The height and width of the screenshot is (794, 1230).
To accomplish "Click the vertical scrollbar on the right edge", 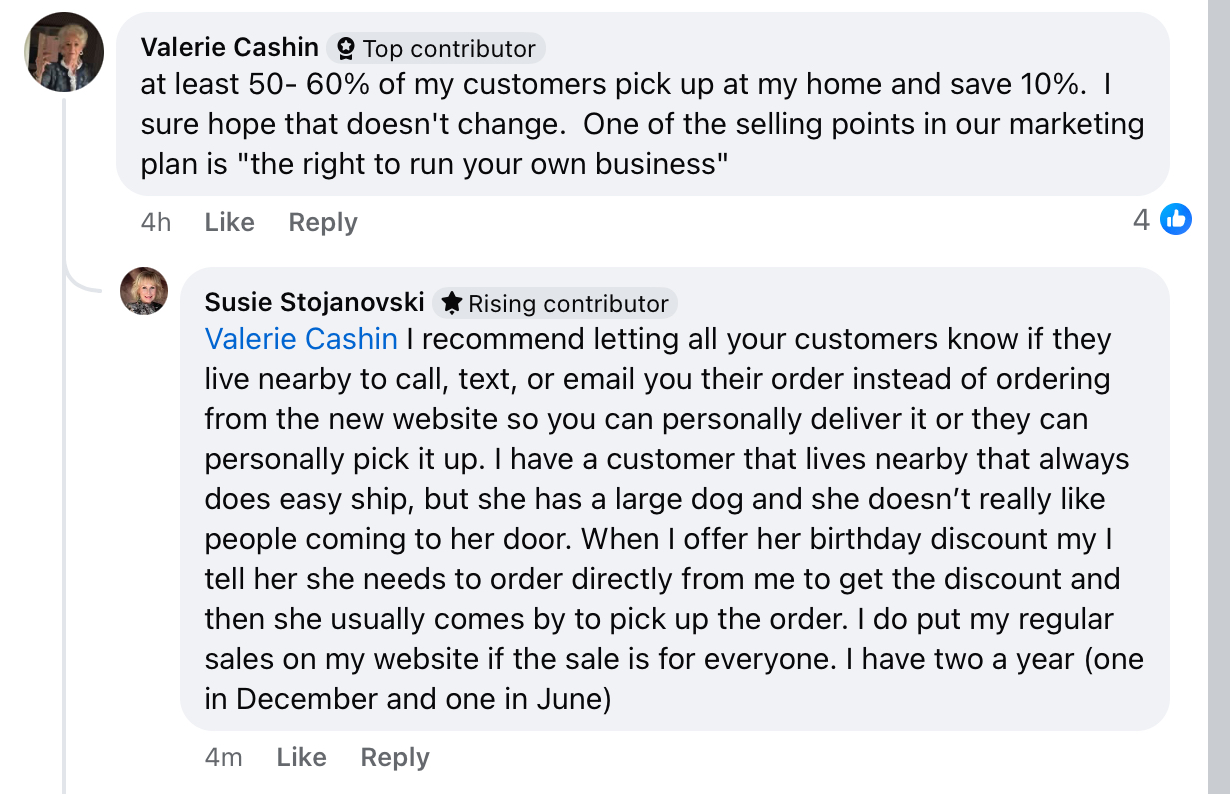I will [x=1219, y=397].
